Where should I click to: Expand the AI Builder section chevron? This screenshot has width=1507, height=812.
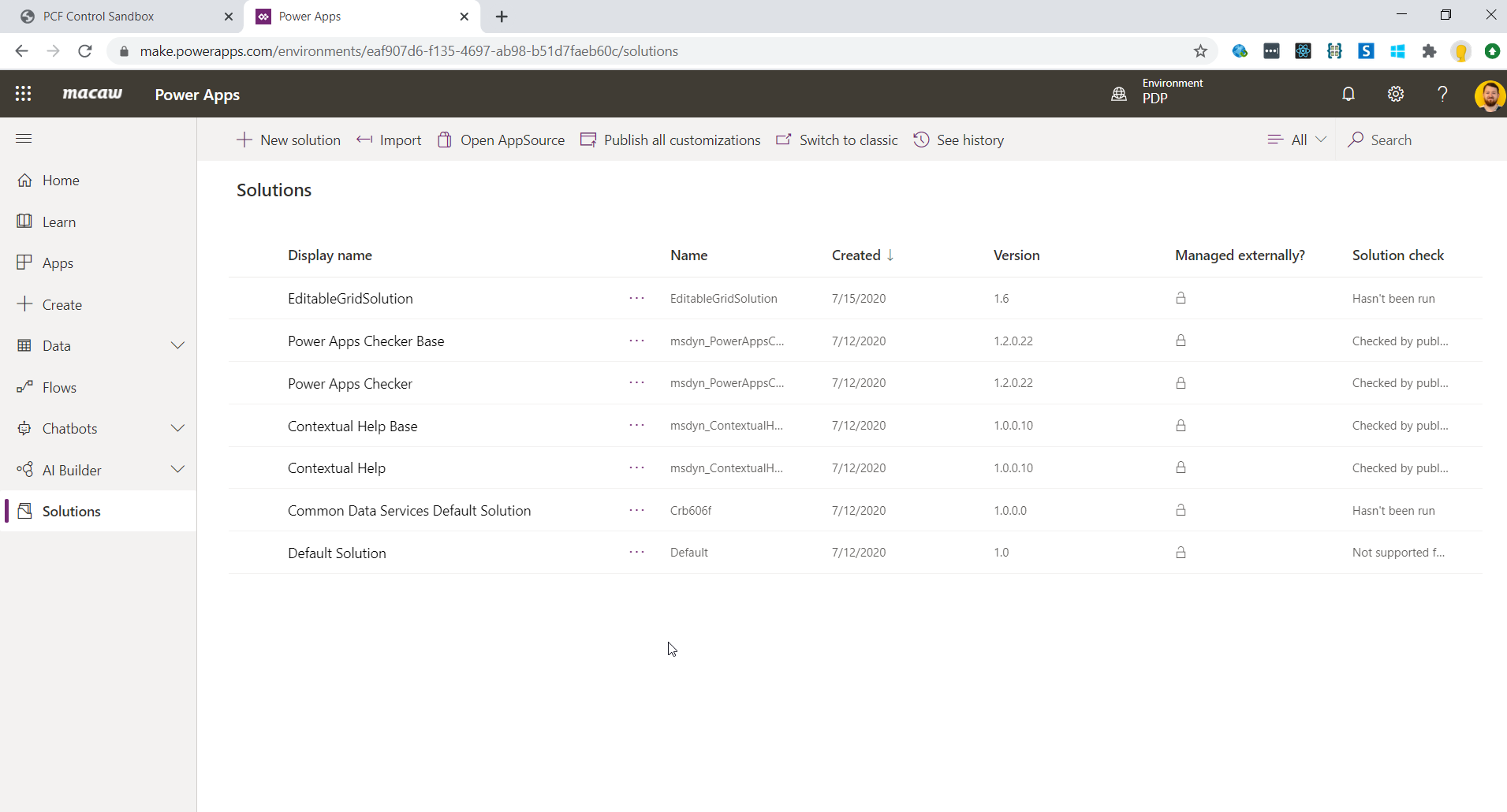(x=178, y=469)
